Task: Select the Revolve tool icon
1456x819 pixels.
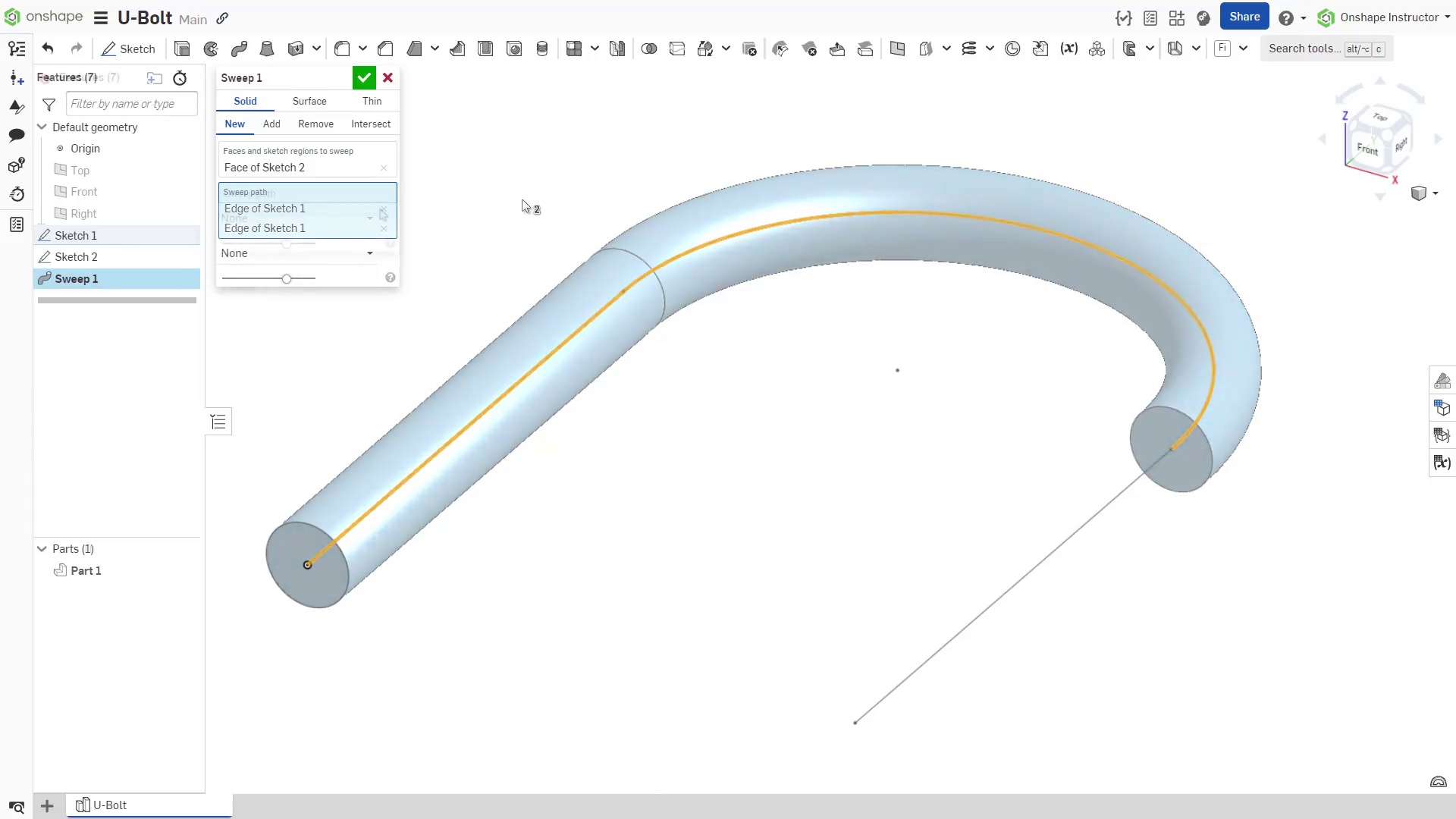Action: pos(211,49)
